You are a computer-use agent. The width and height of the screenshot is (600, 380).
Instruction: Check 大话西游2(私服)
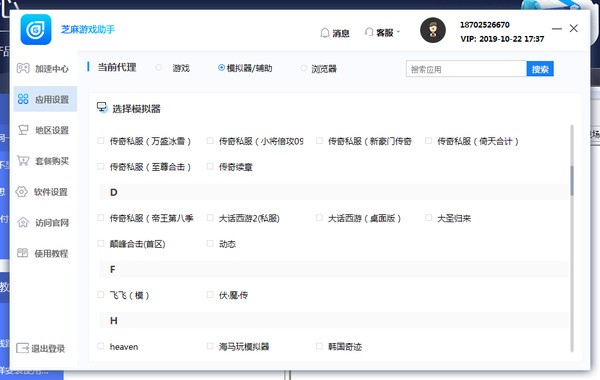coord(210,218)
